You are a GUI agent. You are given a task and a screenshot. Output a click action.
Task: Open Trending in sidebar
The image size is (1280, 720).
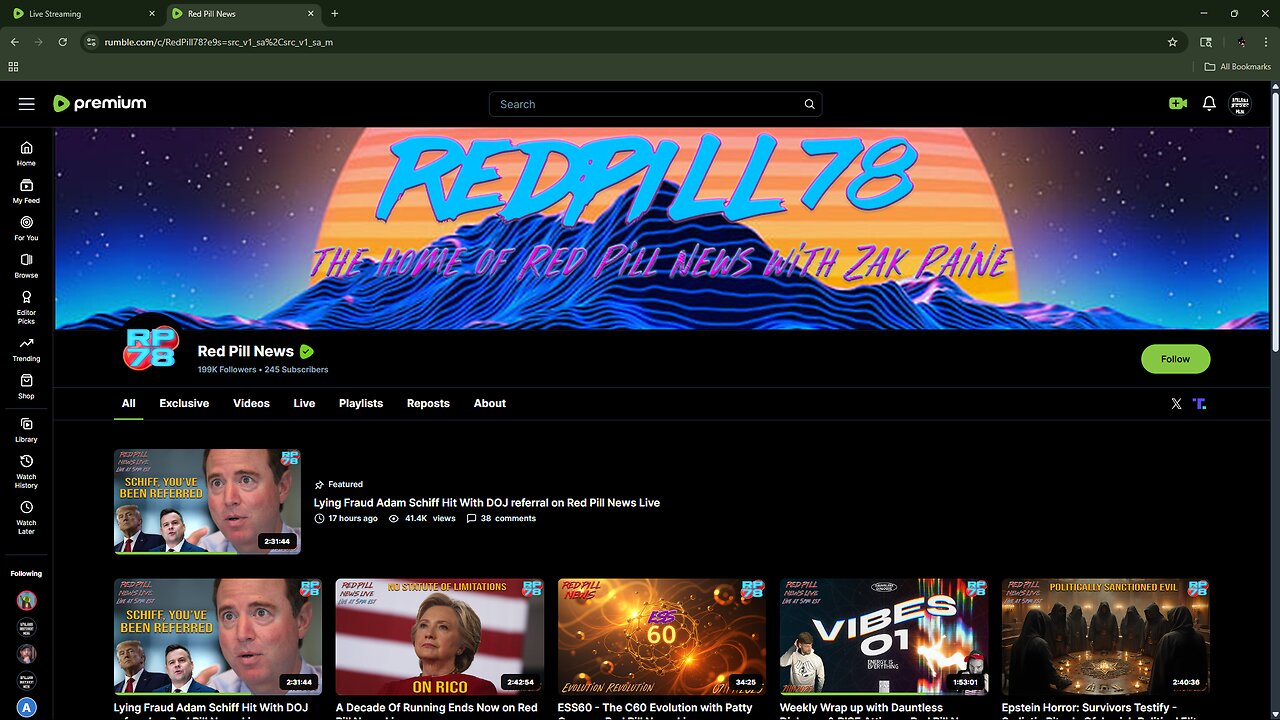click(x=26, y=349)
